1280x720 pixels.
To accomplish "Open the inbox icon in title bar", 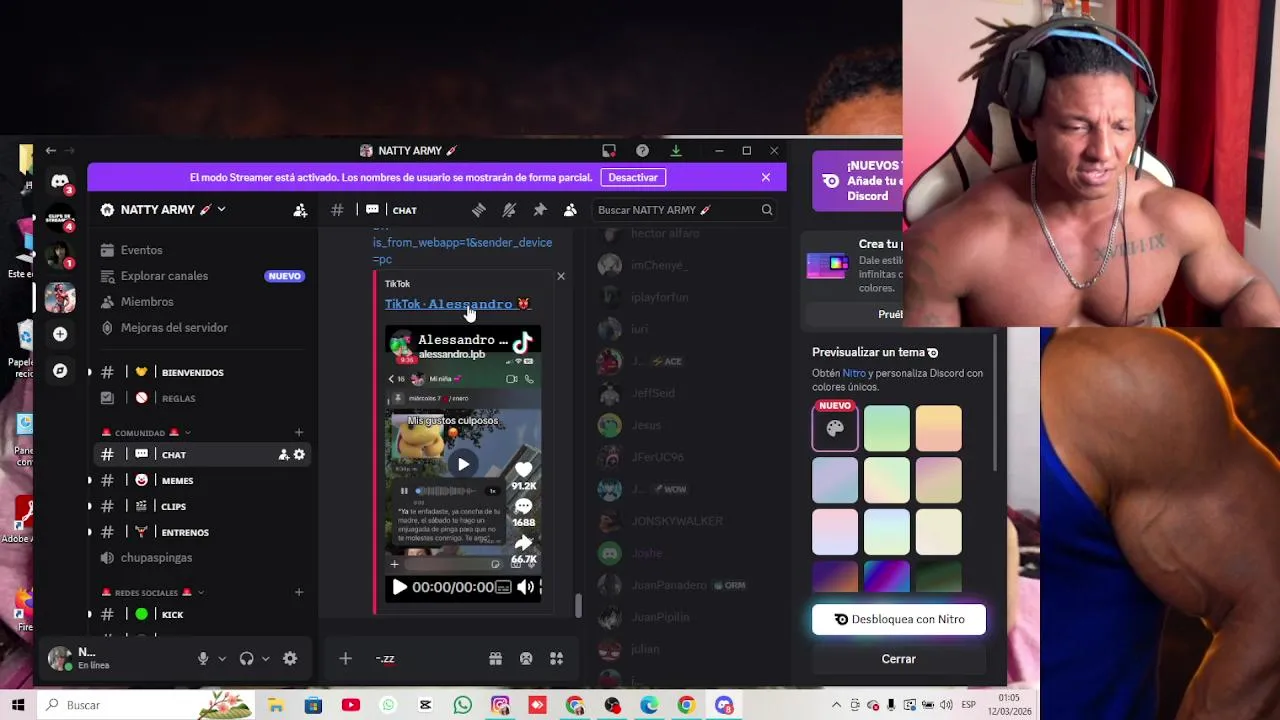I will click(x=609, y=151).
